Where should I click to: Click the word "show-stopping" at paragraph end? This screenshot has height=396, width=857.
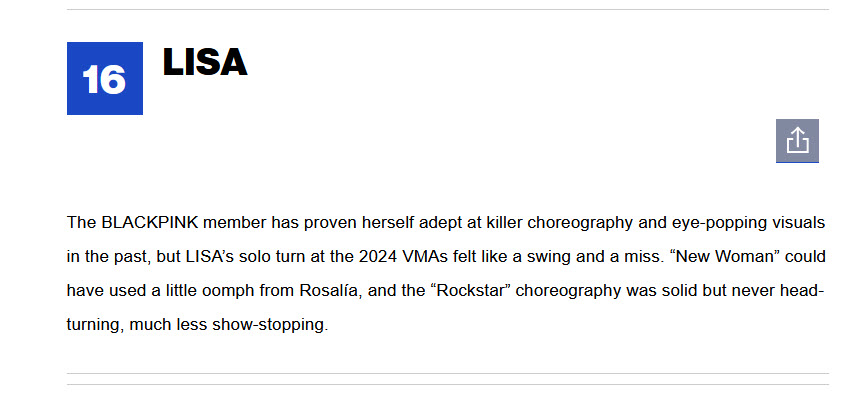coord(270,326)
